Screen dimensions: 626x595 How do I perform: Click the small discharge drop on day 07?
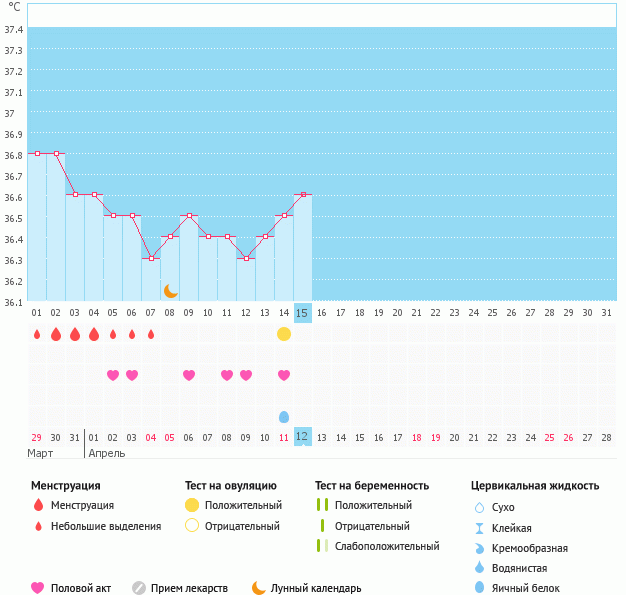click(151, 334)
